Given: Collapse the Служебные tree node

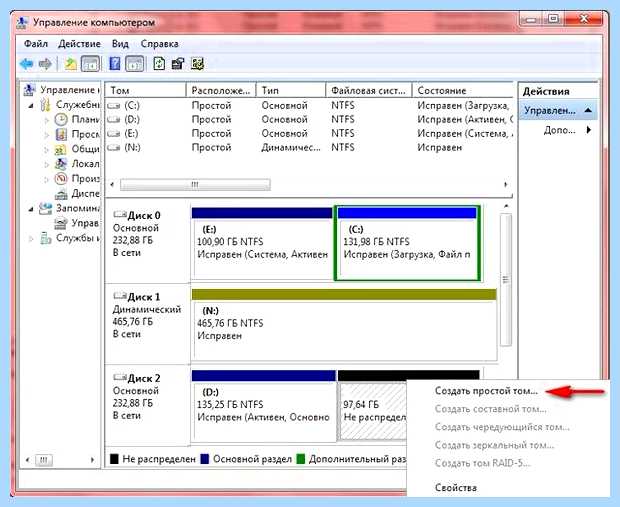Looking at the screenshot, I should pos(31,106).
